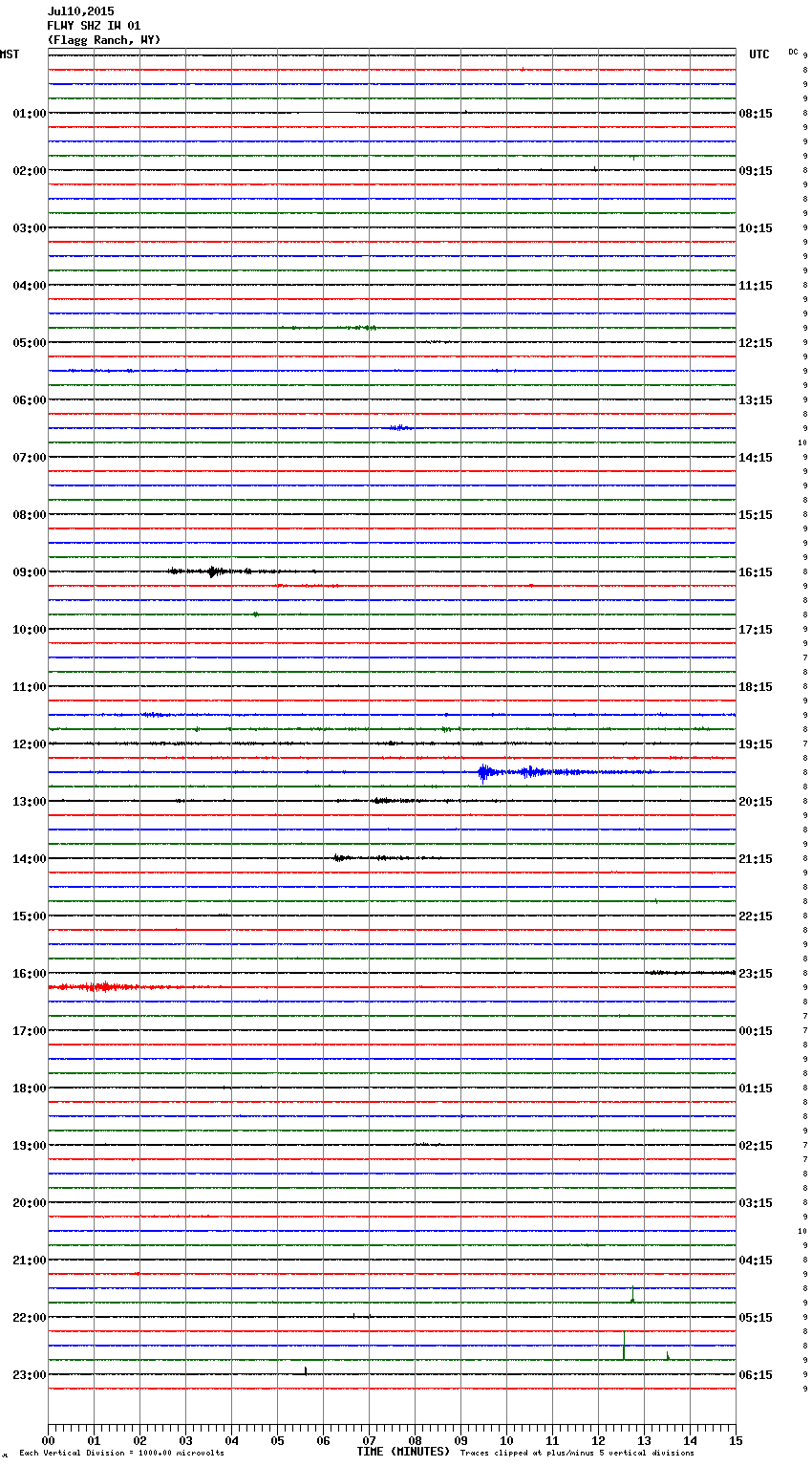The height and width of the screenshot is (1466, 812).
Task: Click the 02:00 MST row label
Action: pyautogui.click(x=30, y=171)
